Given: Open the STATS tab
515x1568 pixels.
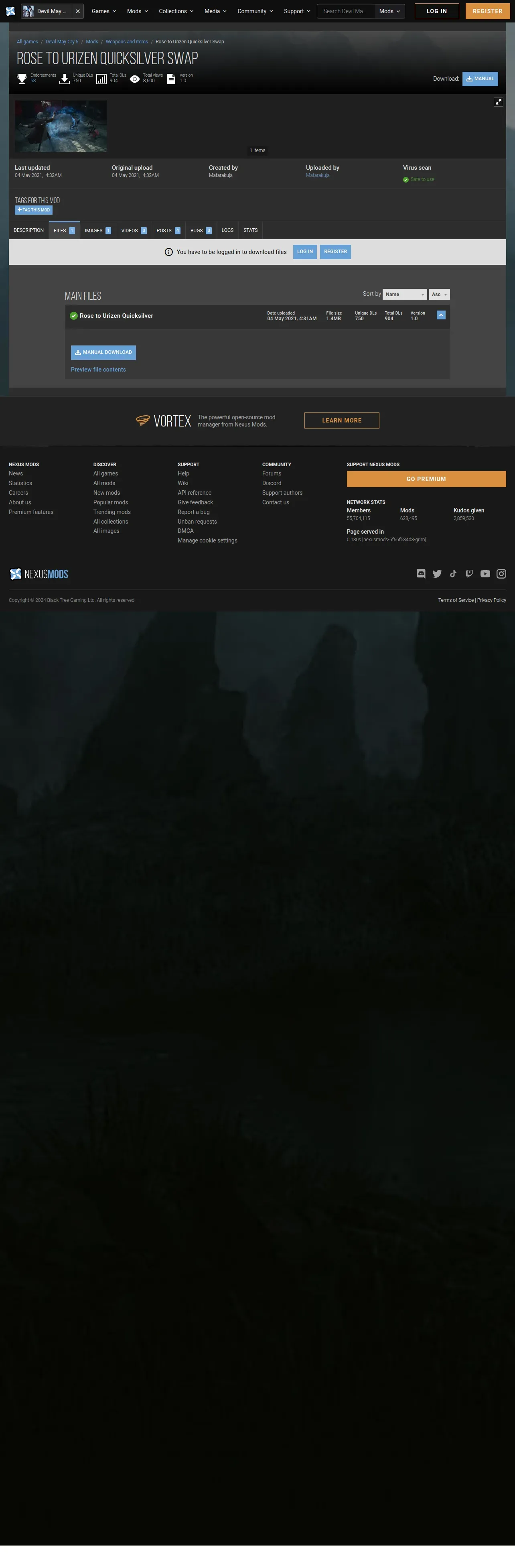Looking at the screenshot, I should 251,230.
